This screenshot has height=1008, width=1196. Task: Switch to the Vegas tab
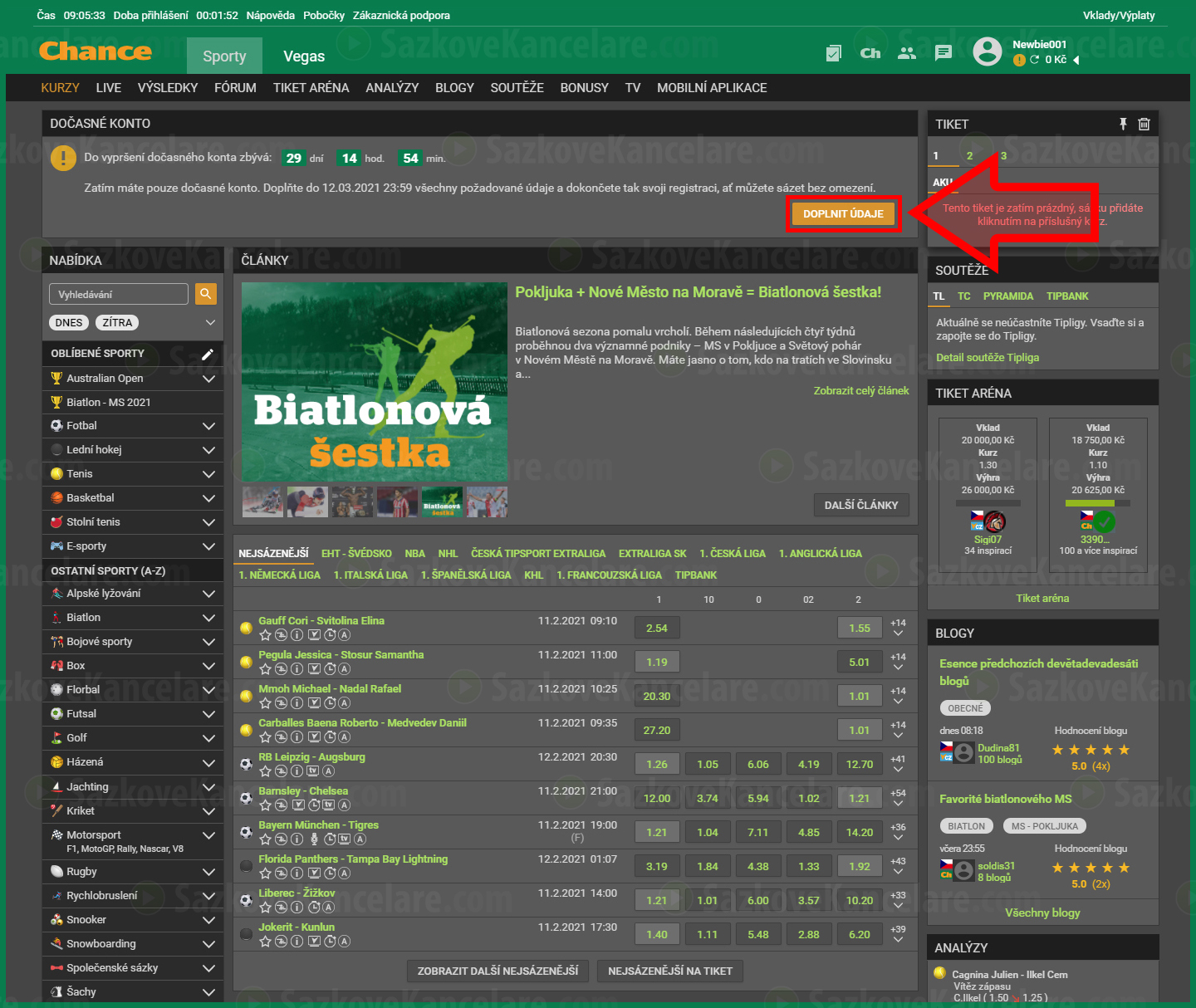(304, 56)
